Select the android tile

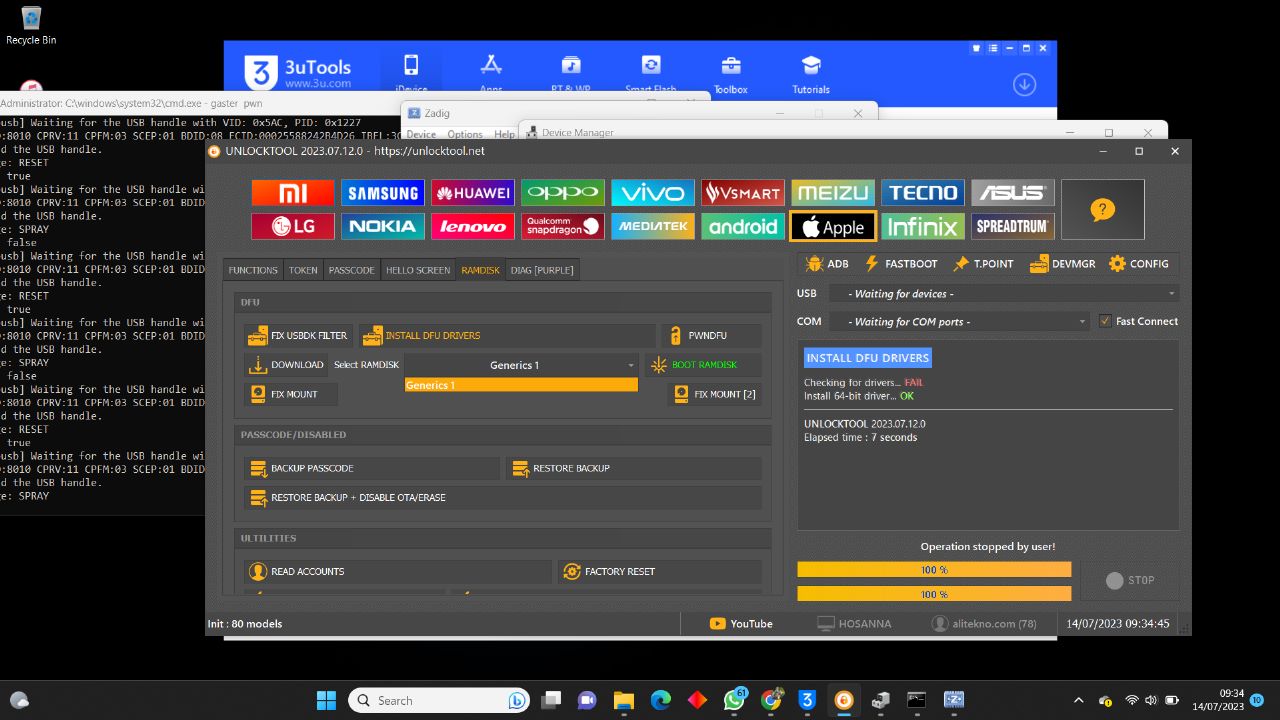(x=743, y=226)
